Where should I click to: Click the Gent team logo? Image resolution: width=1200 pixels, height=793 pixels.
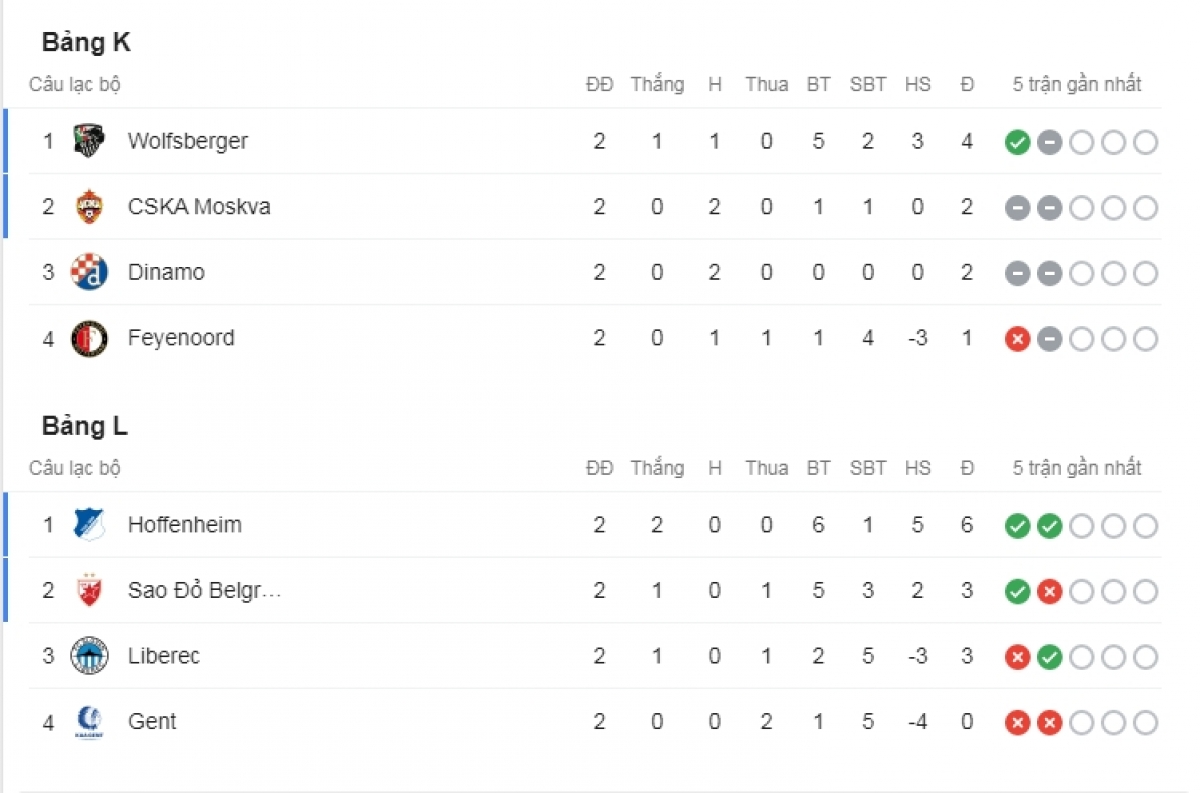[x=89, y=722]
